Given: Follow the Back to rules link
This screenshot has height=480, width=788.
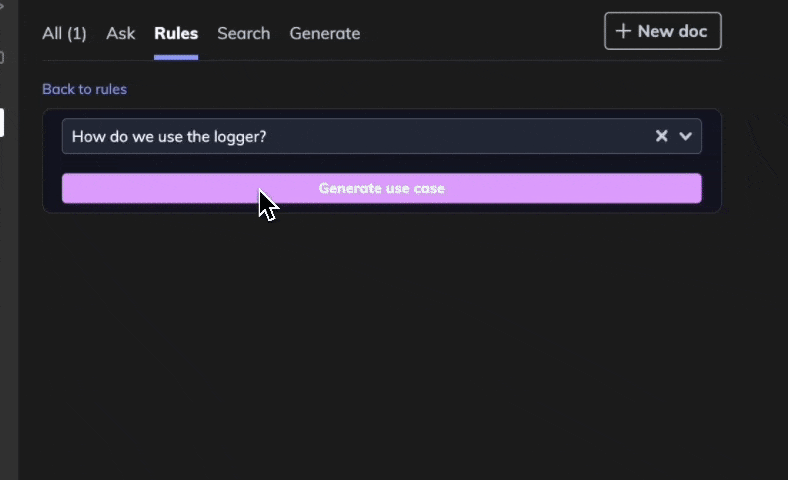Looking at the screenshot, I should click(84, 89).
